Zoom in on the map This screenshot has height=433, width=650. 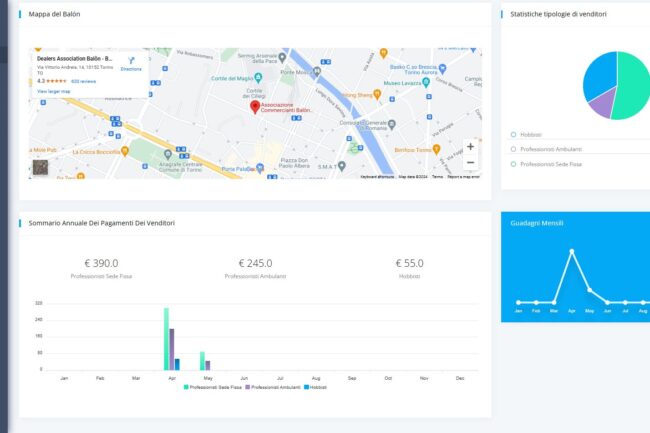470,146
